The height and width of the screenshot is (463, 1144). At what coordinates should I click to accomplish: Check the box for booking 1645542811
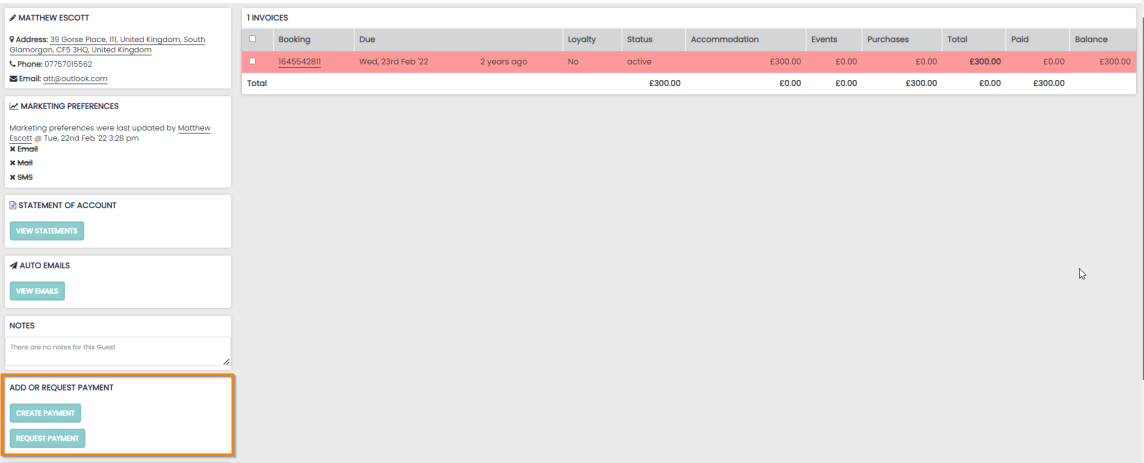click(x=252, y=62)
